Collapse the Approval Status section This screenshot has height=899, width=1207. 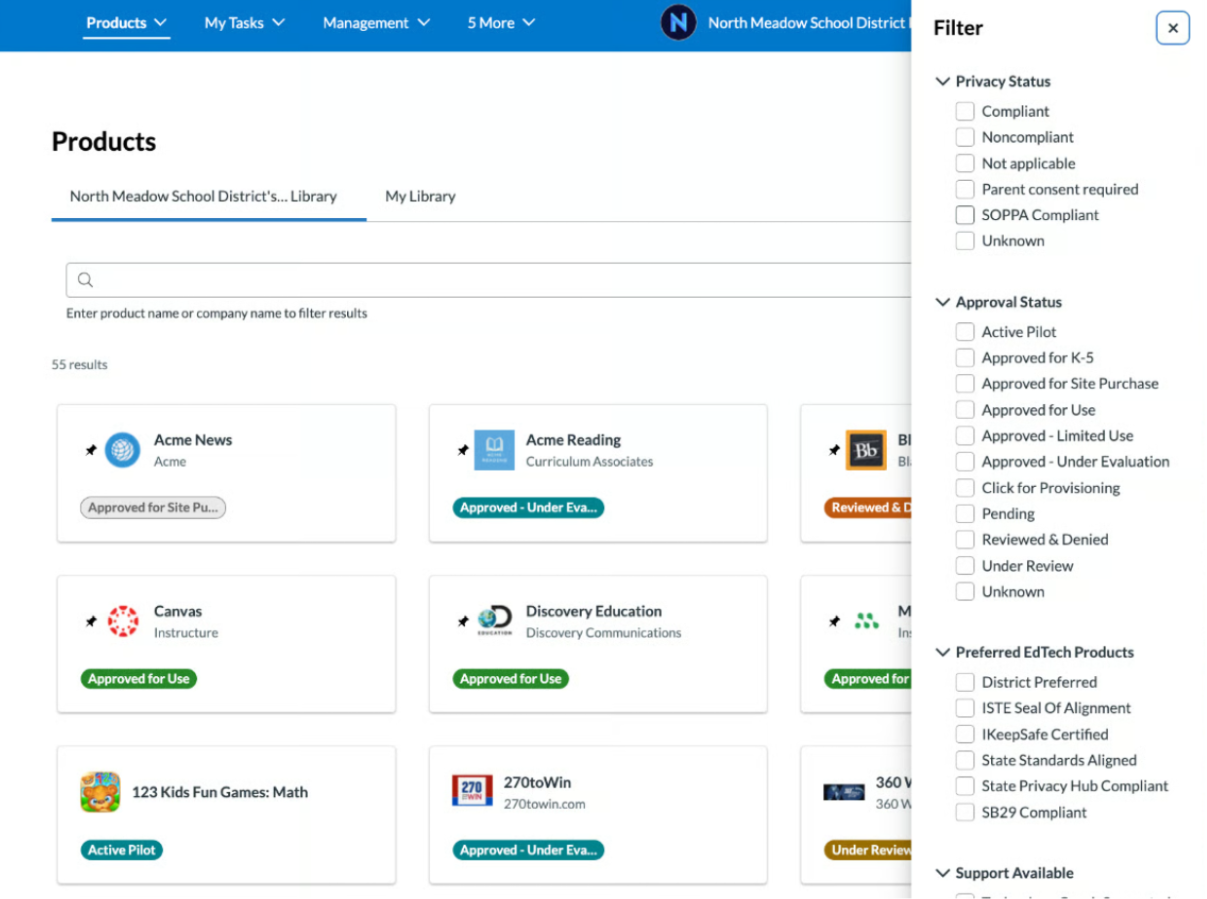[942, 302]
